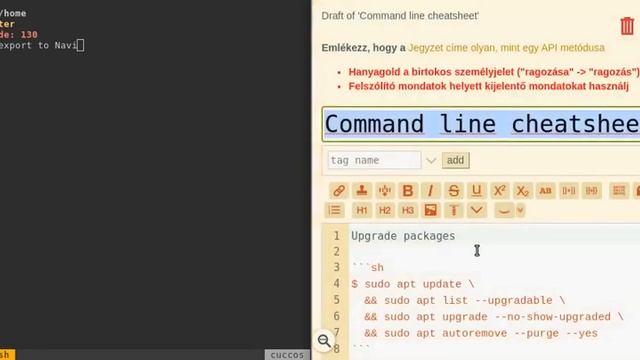Viewport: 640px width, 360px height.
Task: Click line number 2 in the gutter
Action: pos(336,251)
